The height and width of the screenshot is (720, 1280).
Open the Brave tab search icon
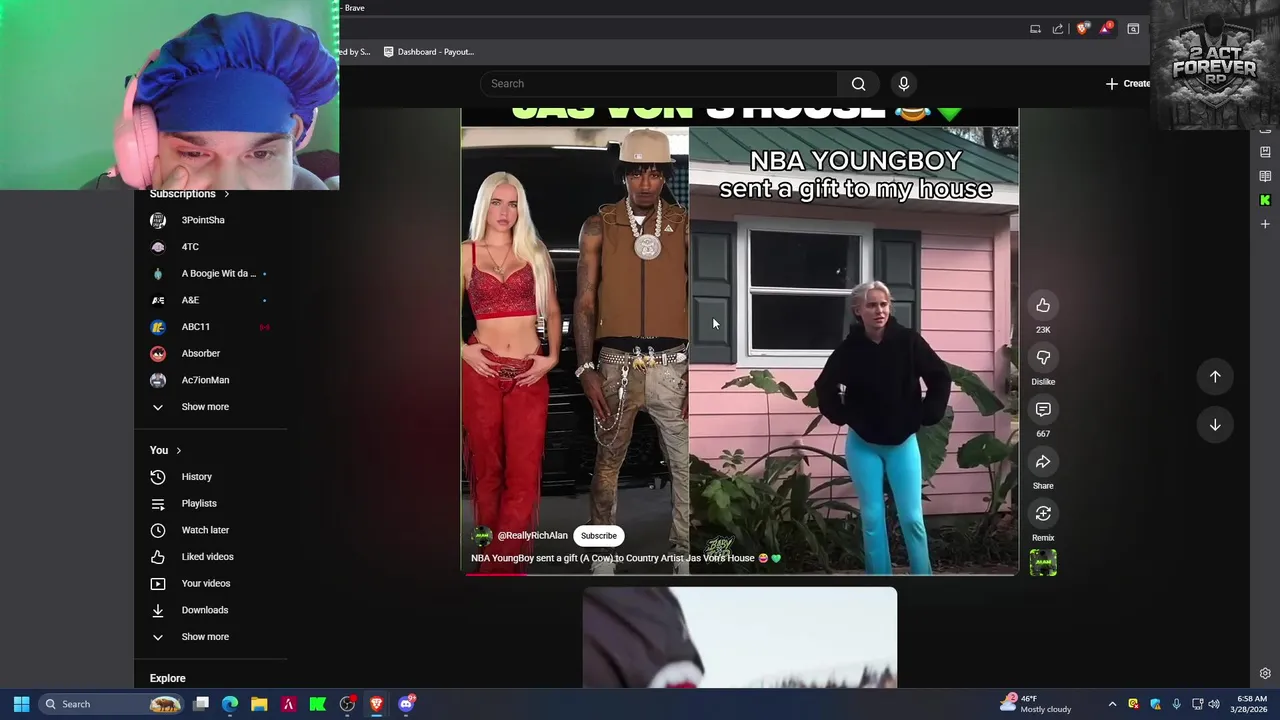coord(1133,29)
